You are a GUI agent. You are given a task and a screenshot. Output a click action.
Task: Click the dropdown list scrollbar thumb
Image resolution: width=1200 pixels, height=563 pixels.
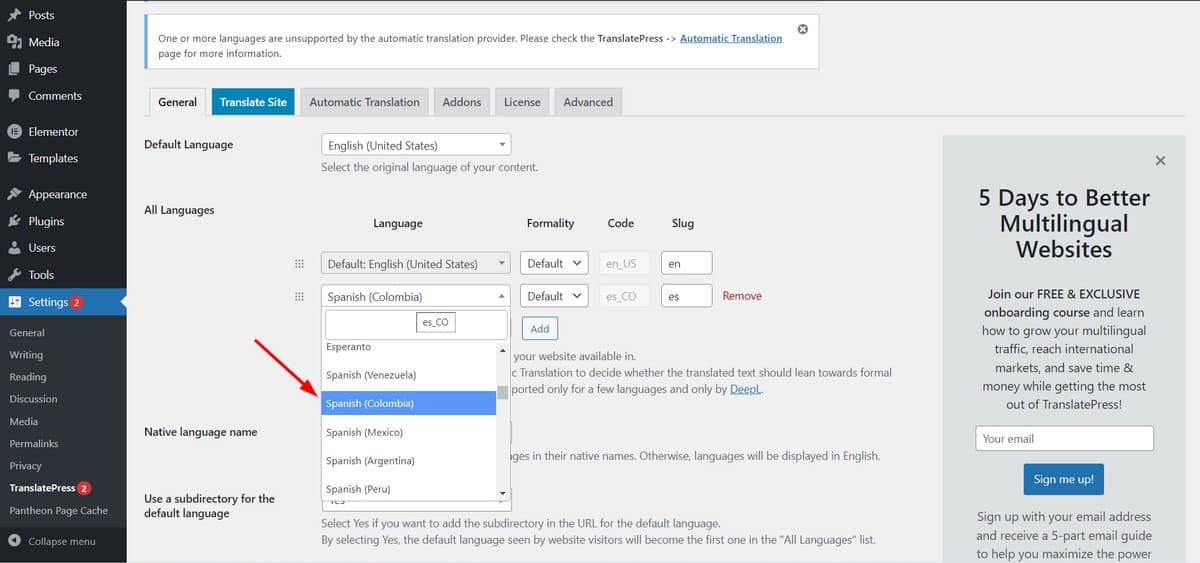click(503, 392)
